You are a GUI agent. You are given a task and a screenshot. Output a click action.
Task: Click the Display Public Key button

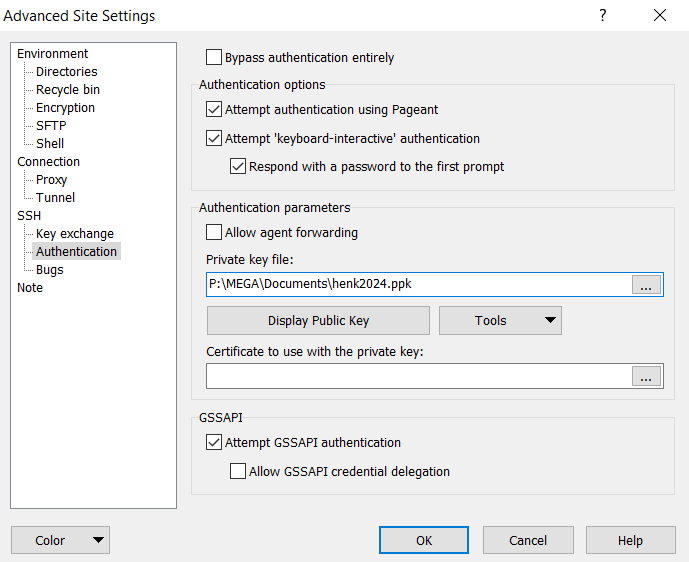[x=318, y=321]
